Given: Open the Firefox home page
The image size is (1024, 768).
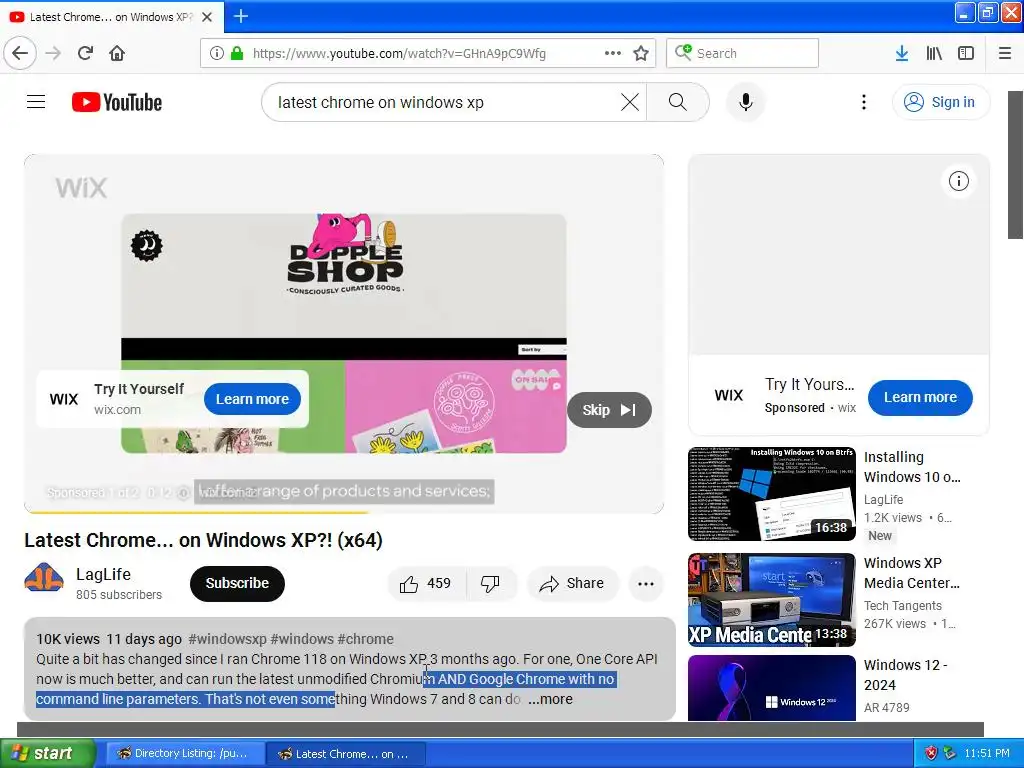Looking at the screenshot, I should (117, 53).
